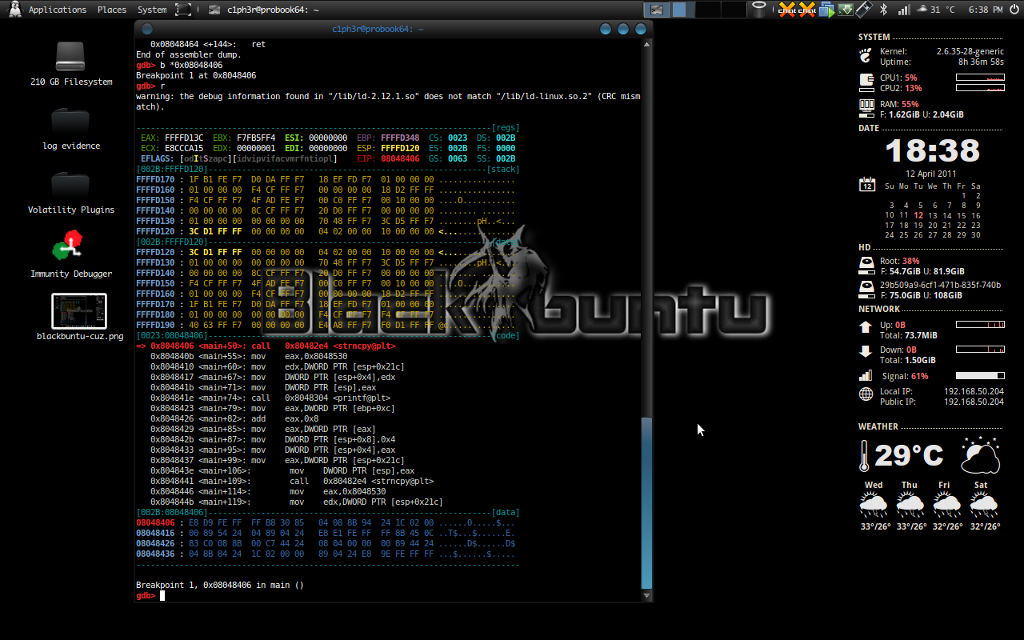Image resolution: width=1024 pixels, height=640 pixels.
Task: Switch to the fourth workspace in switcher
Action: click(x=733, y=10)
